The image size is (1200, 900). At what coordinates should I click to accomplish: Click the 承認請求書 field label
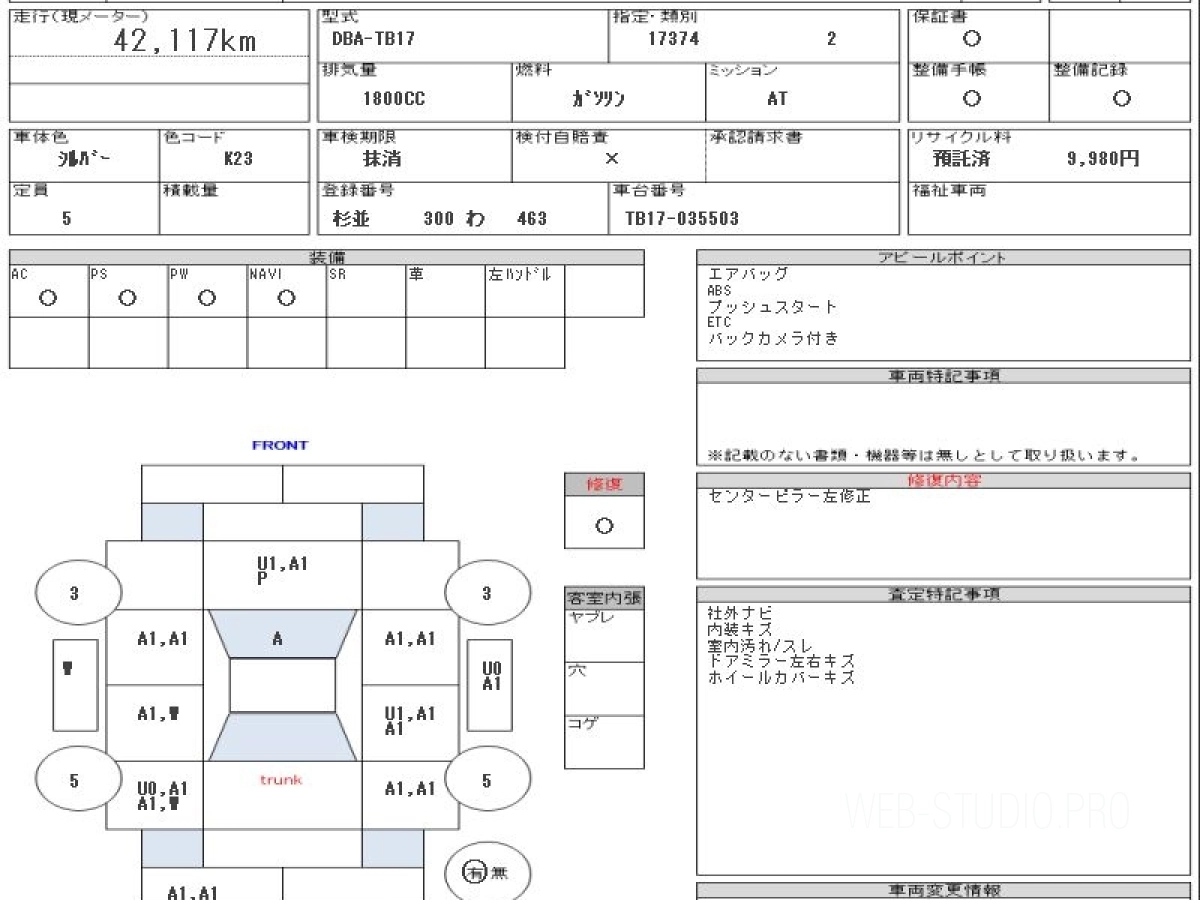756,137
